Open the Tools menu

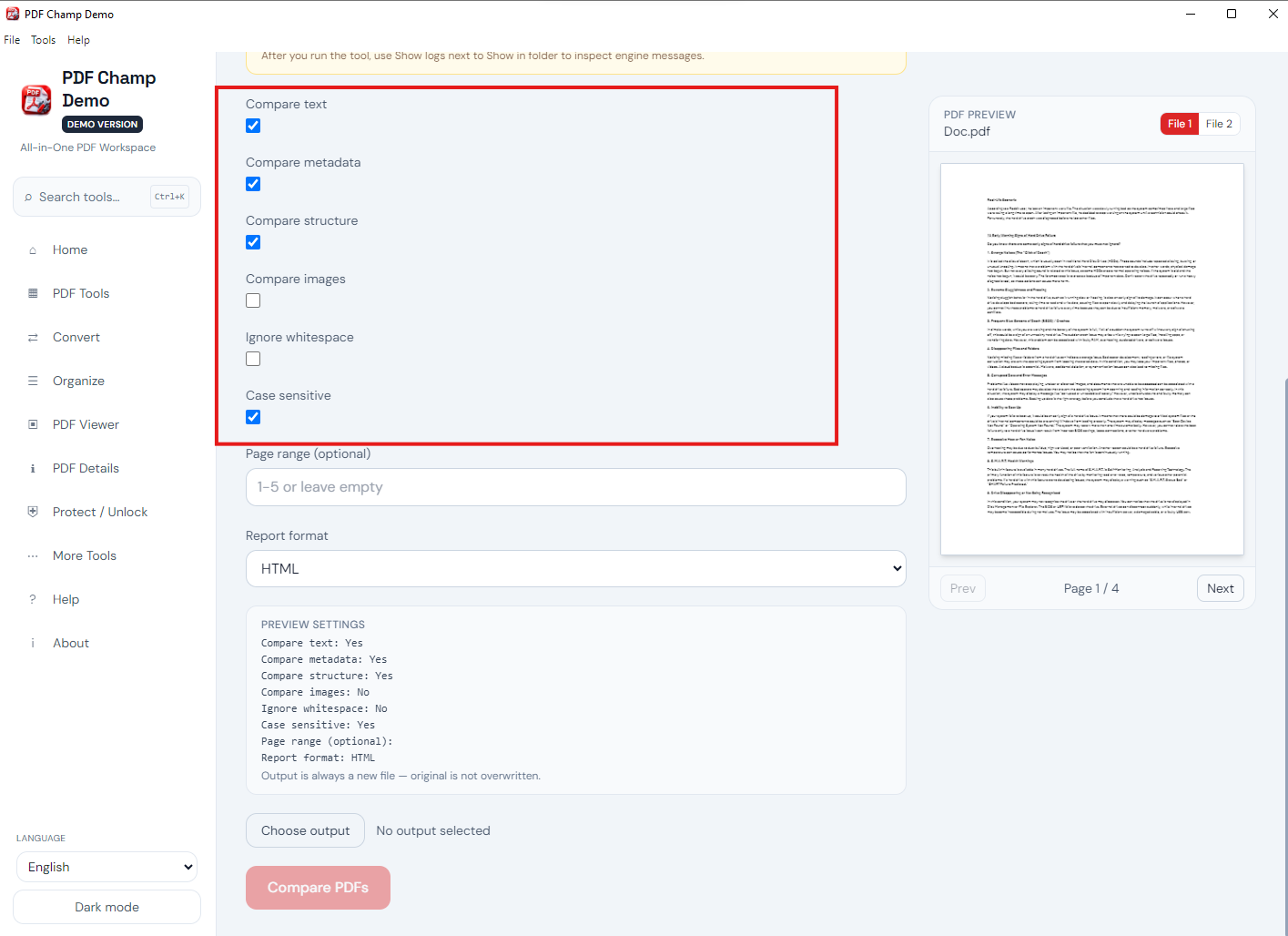43,40
